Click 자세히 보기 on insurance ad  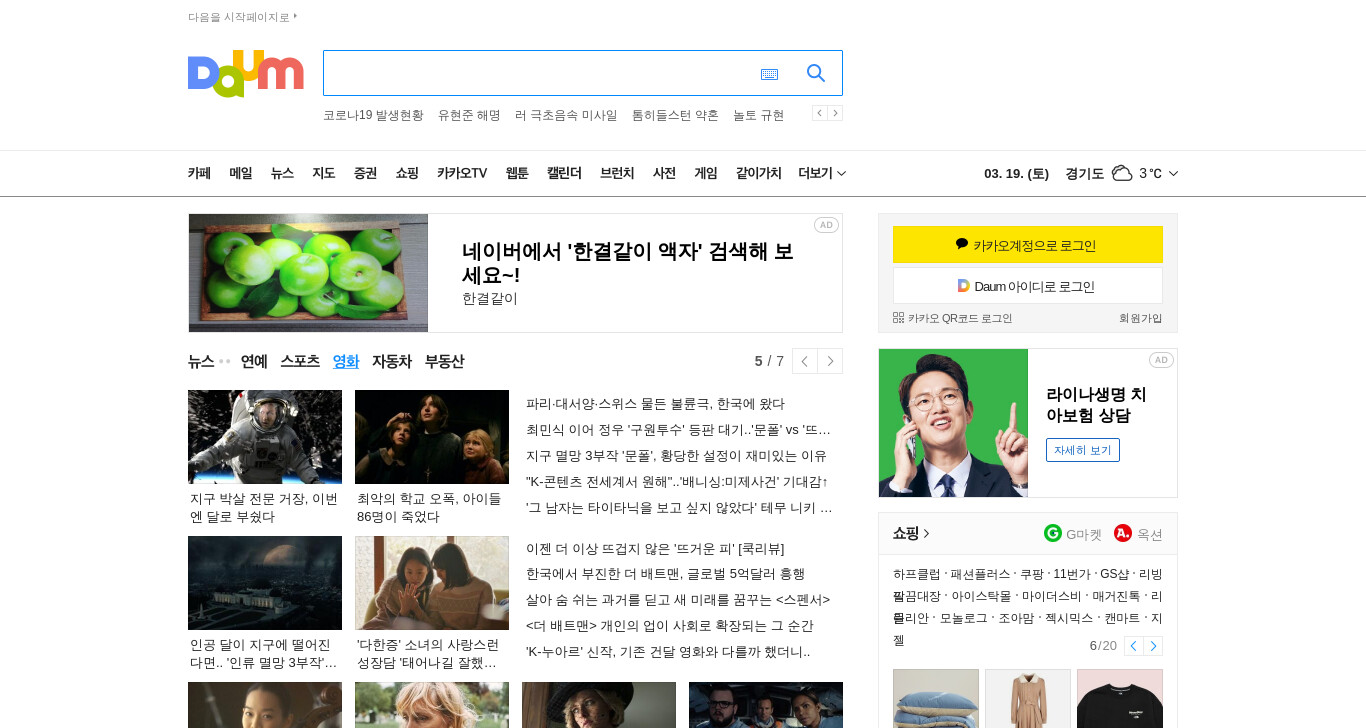coord(1083,450)
